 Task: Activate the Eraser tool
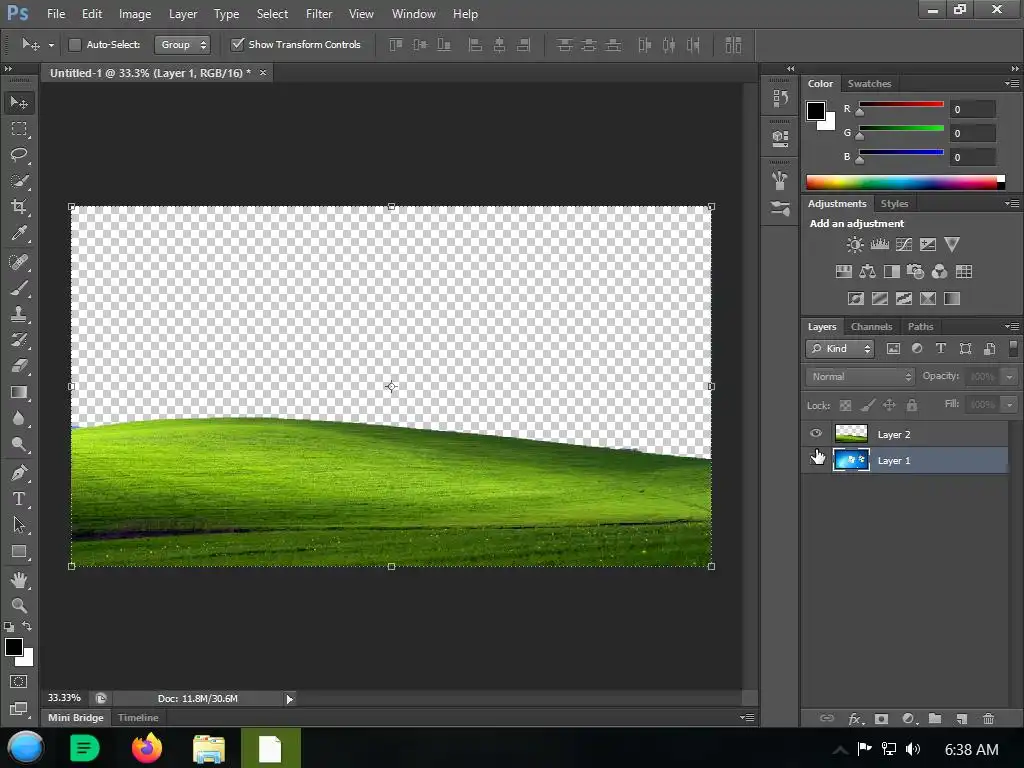[x=19, y=366]
